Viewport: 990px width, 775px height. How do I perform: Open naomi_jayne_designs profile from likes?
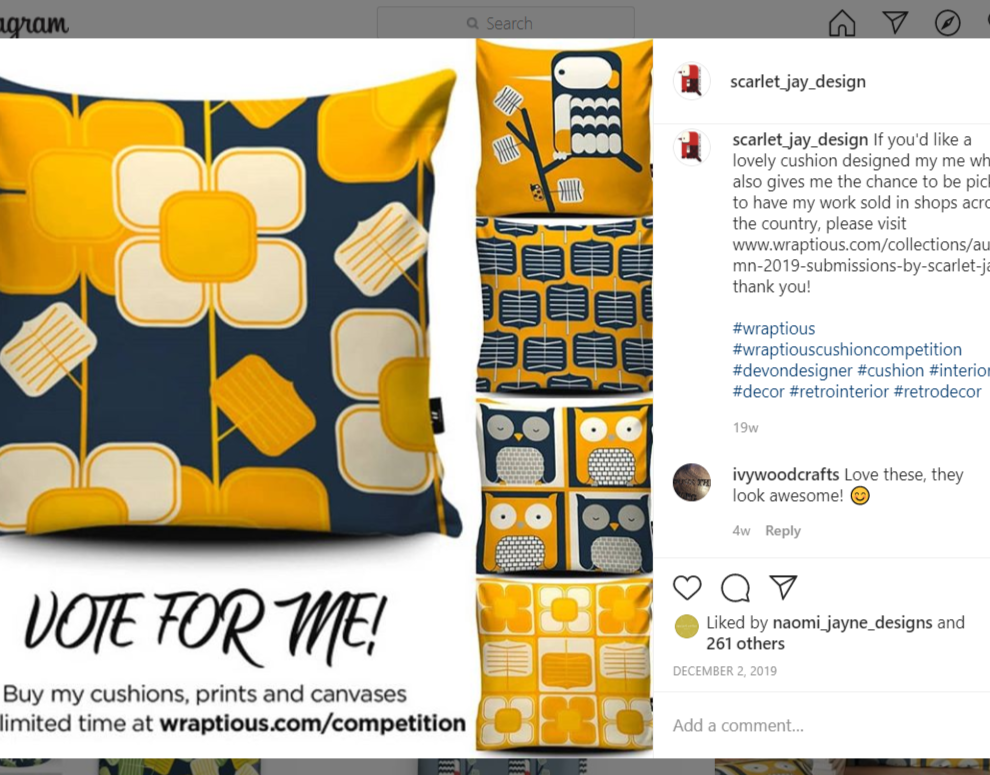point(852,623)
